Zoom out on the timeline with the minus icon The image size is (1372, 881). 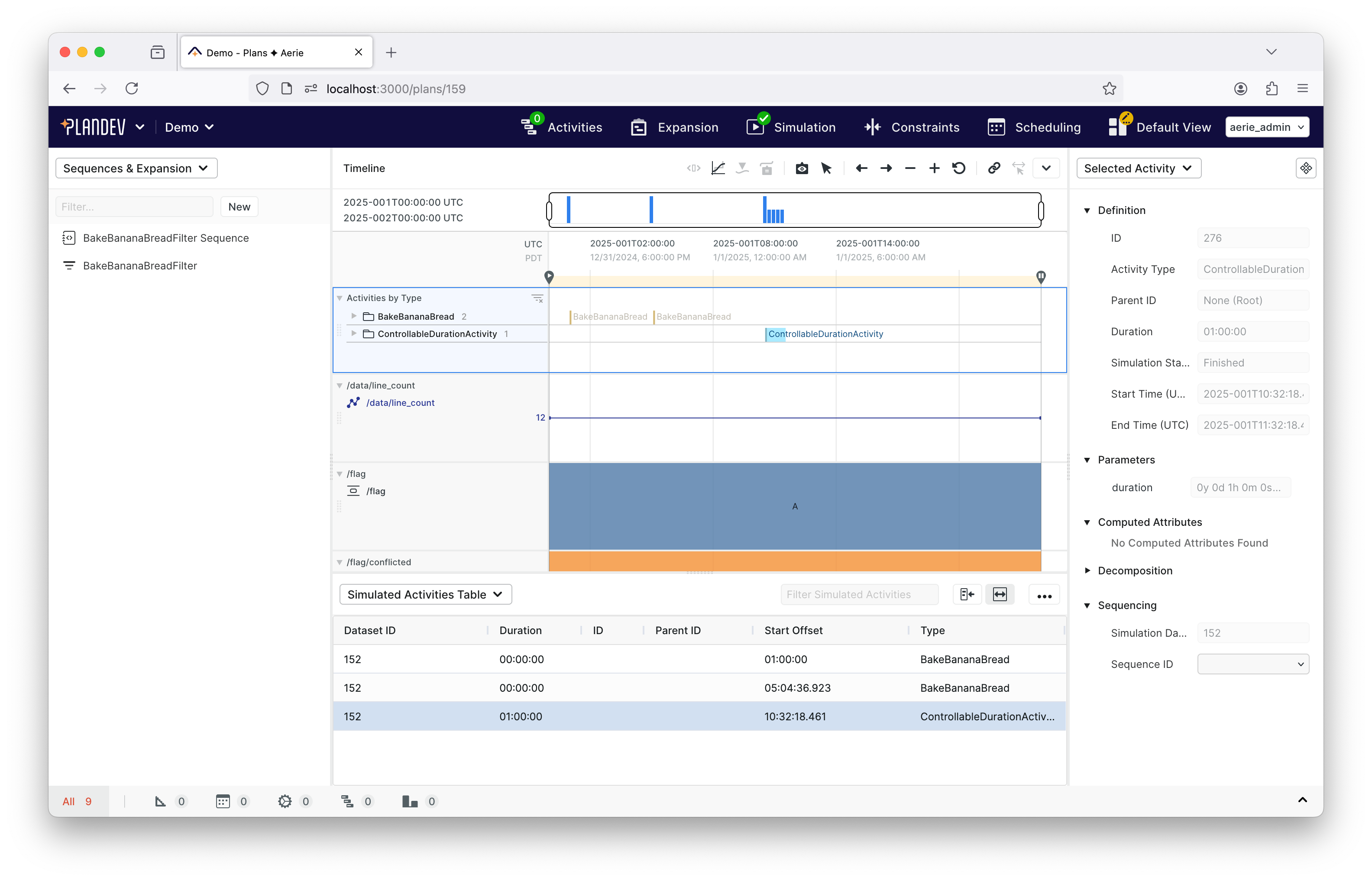click(x=910, y=168)
